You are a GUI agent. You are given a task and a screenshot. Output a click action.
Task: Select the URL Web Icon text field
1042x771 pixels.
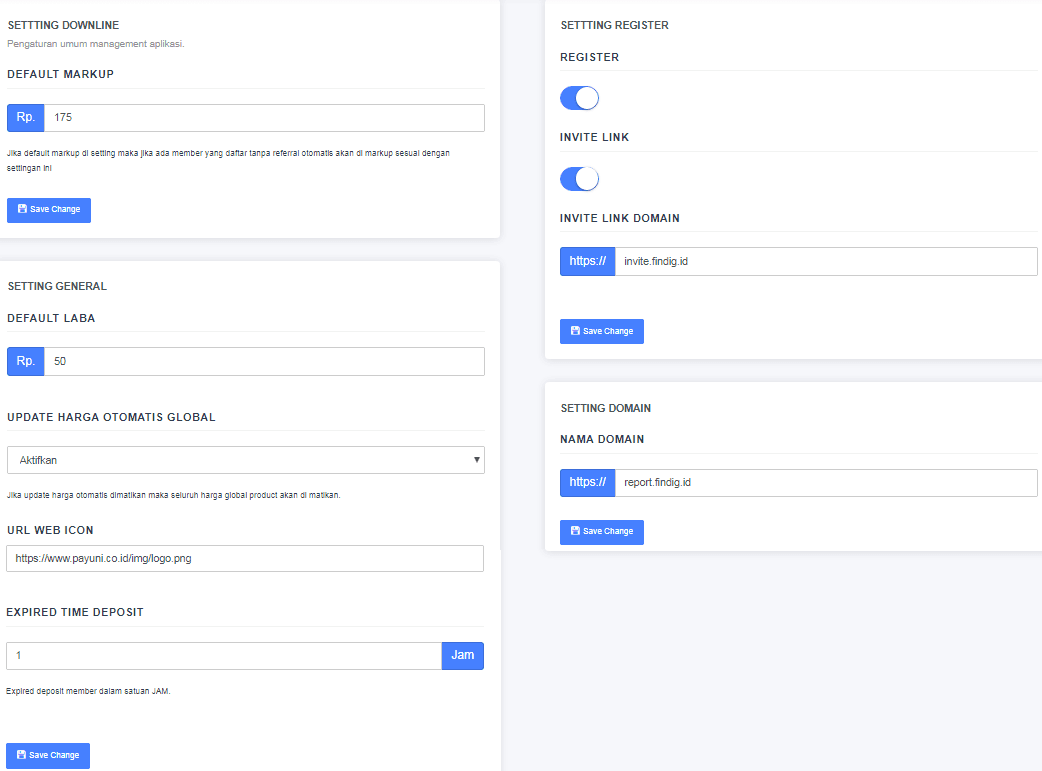245,558
